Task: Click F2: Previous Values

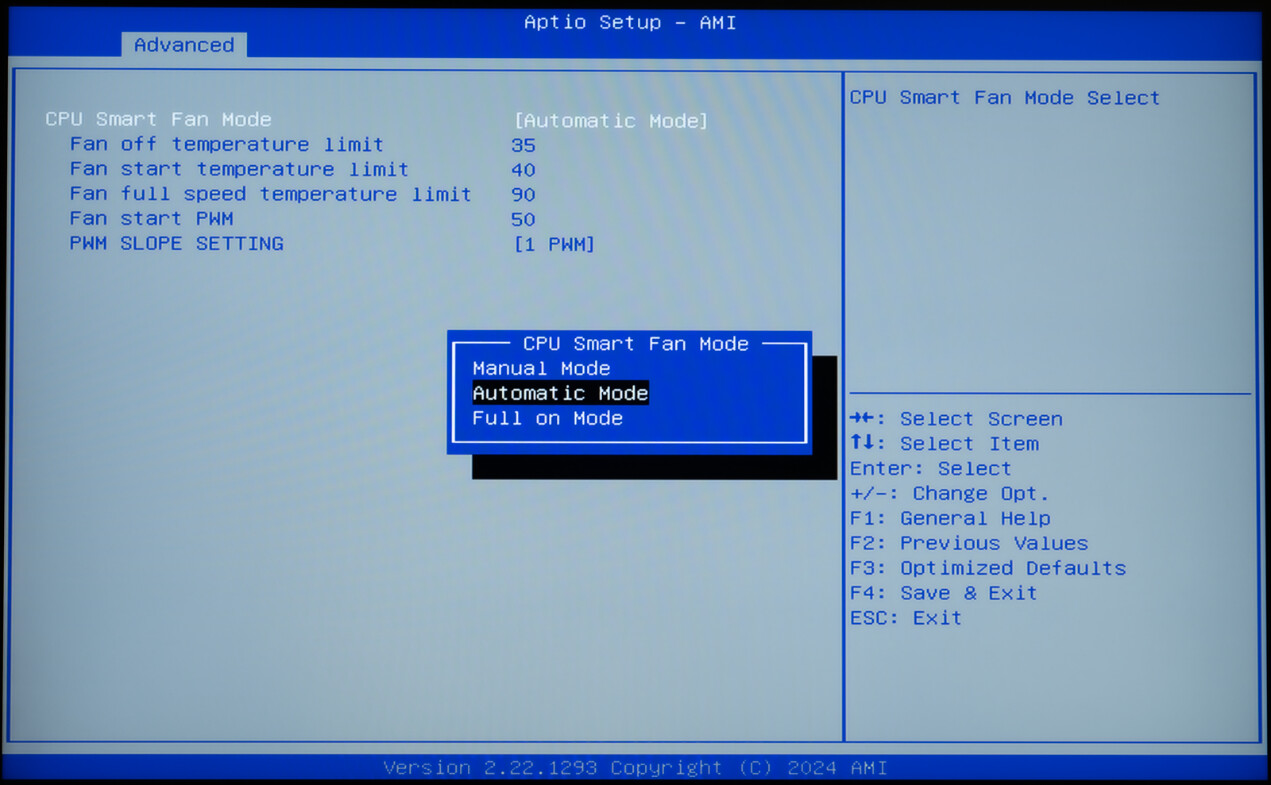Action: (x=968, y=544)
